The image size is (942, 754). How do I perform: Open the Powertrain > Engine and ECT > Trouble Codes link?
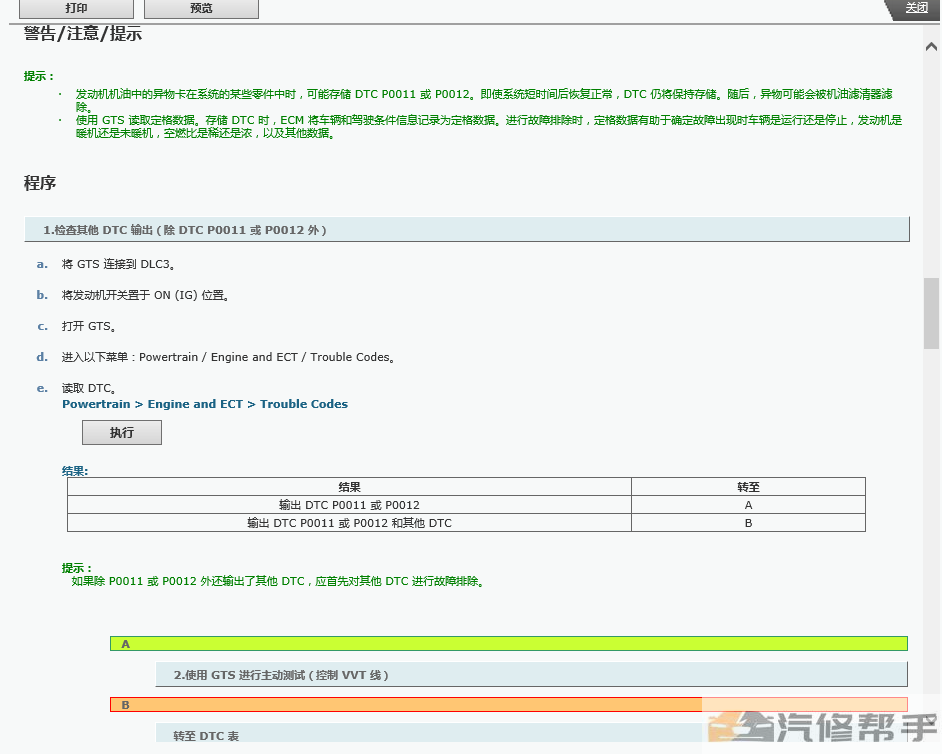205,404
